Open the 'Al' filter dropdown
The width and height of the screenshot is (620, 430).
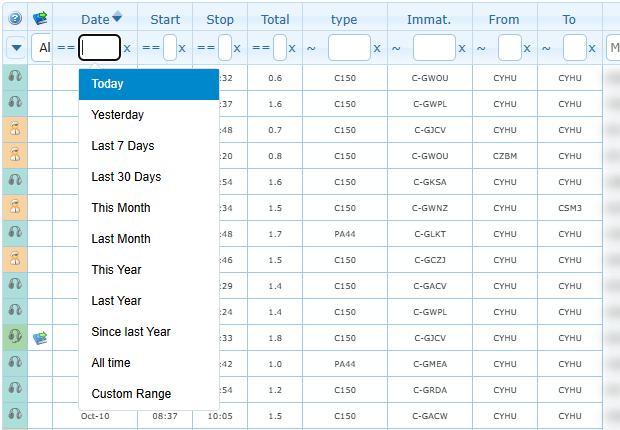[41, 48]
